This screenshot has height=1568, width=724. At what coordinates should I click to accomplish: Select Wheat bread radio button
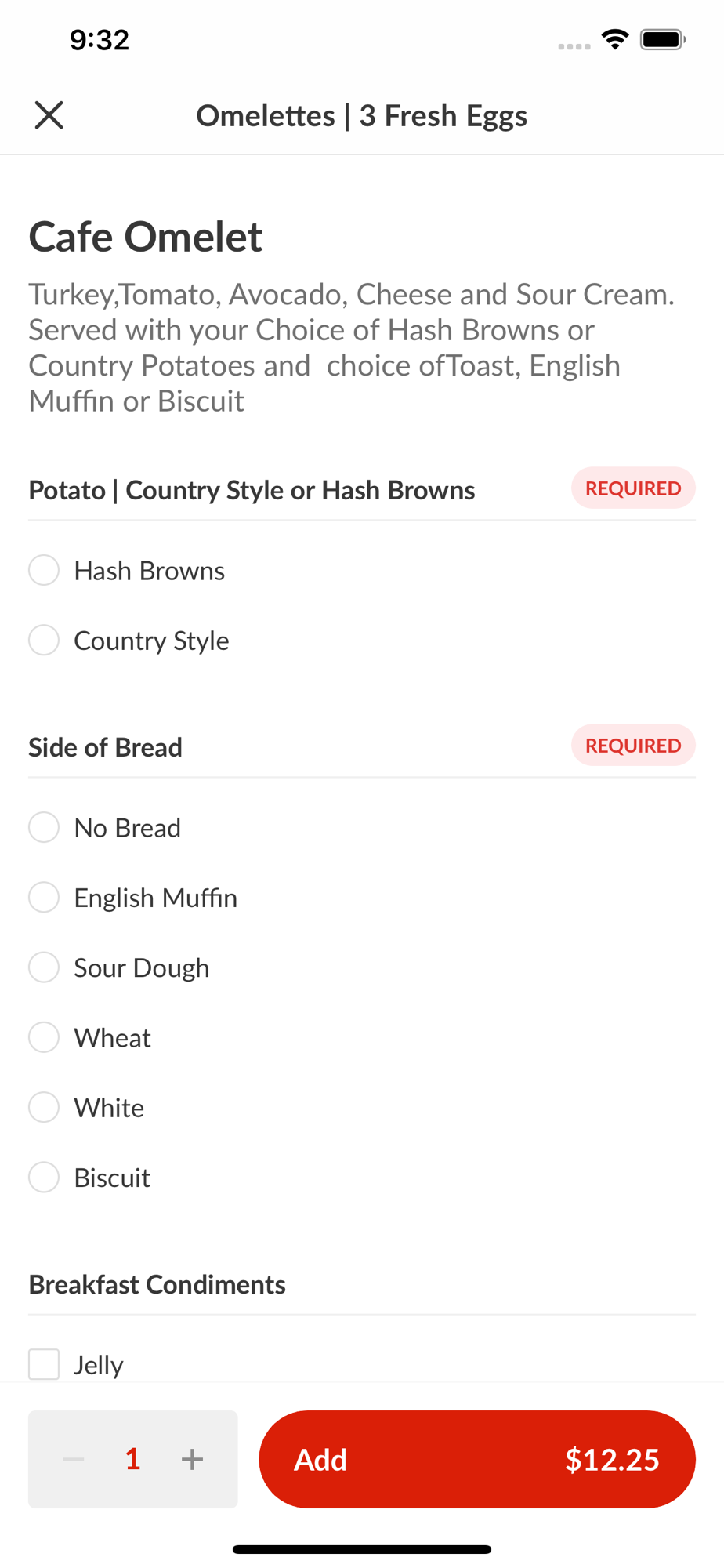click(44, 1037)
